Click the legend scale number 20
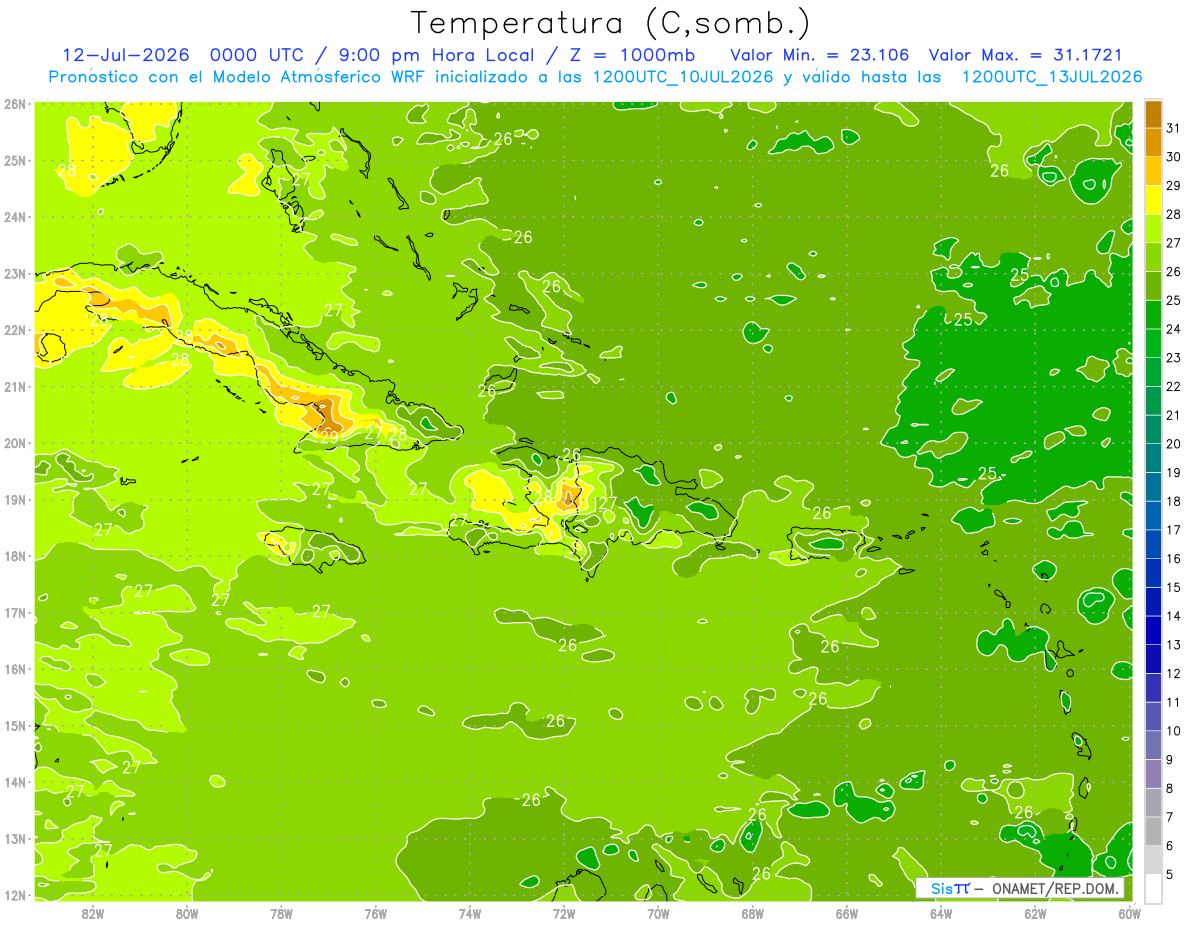The height and width of the screenshot is (927, 1200). click(x=1173, y=444)
